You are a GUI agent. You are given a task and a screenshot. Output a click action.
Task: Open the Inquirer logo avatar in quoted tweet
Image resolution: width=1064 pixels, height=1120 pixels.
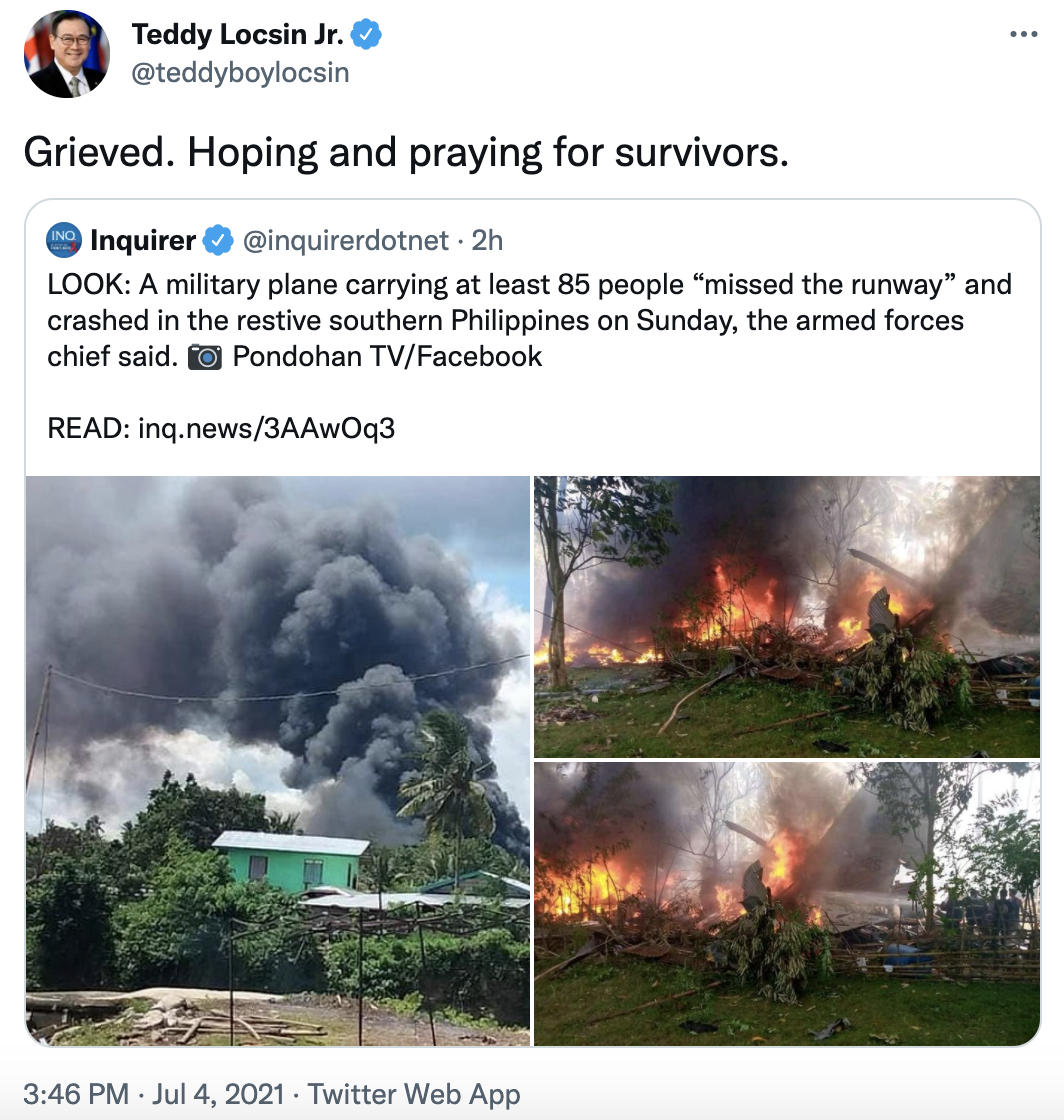[64, 241]
